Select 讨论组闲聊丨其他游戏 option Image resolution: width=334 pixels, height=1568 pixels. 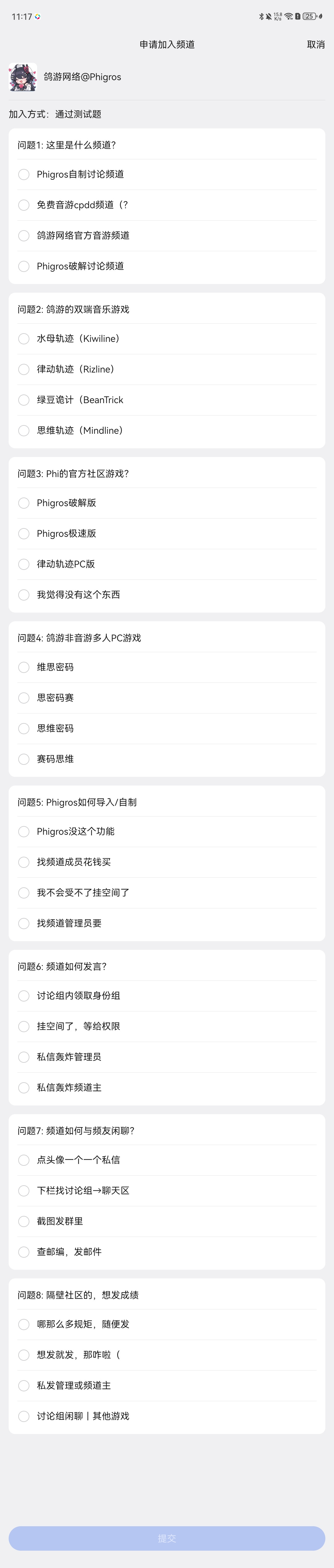pyautogui.click(x=167, y=1416)
